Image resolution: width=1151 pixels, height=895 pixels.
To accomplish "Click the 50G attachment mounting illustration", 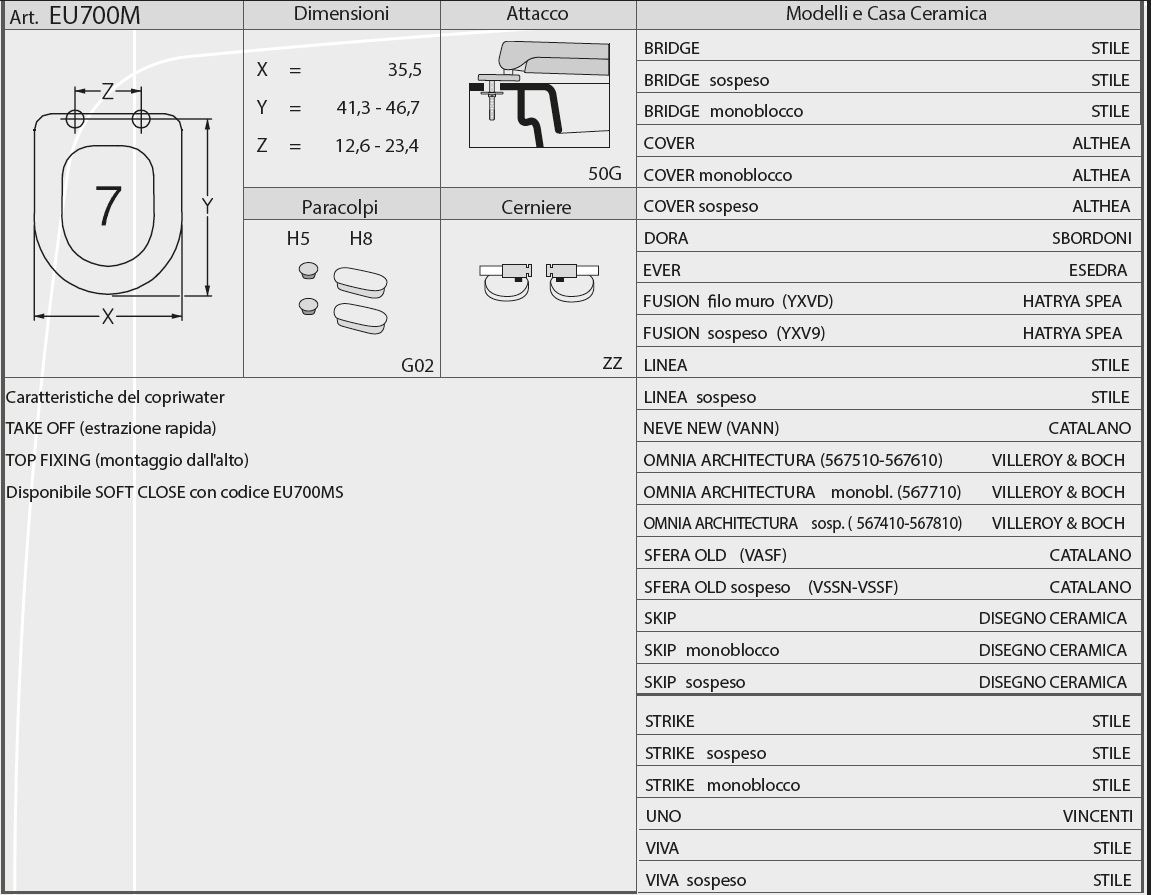I will 538,95.
